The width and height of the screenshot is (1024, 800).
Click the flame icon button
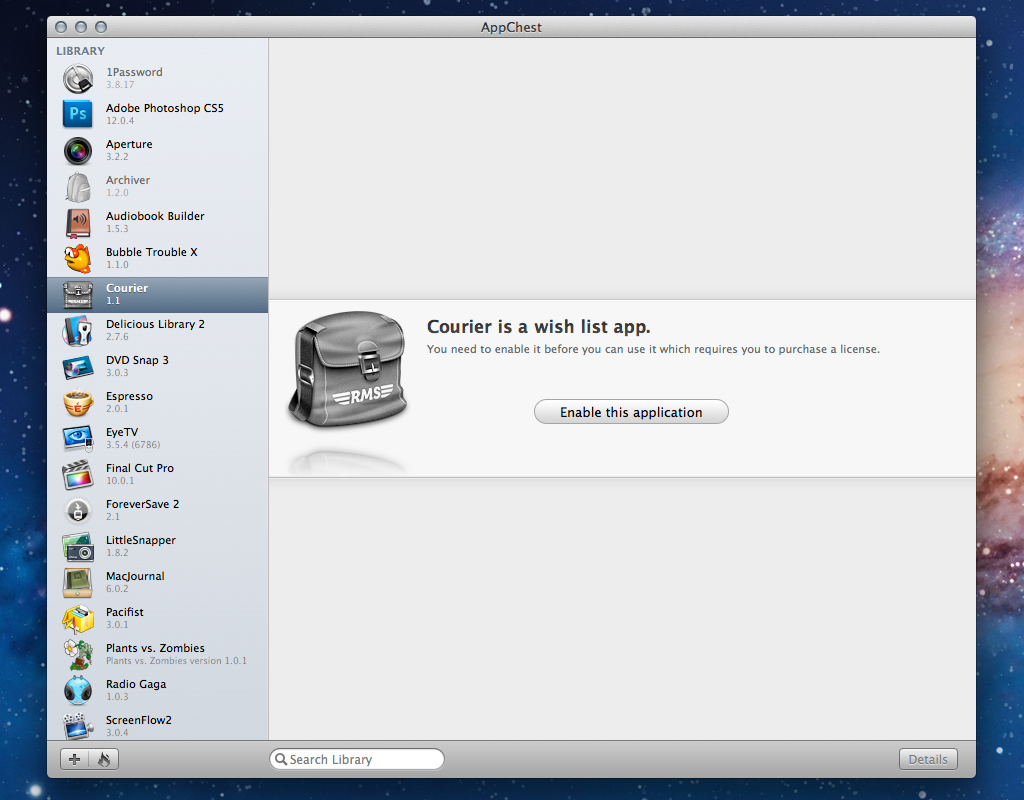tap(104, 759)
